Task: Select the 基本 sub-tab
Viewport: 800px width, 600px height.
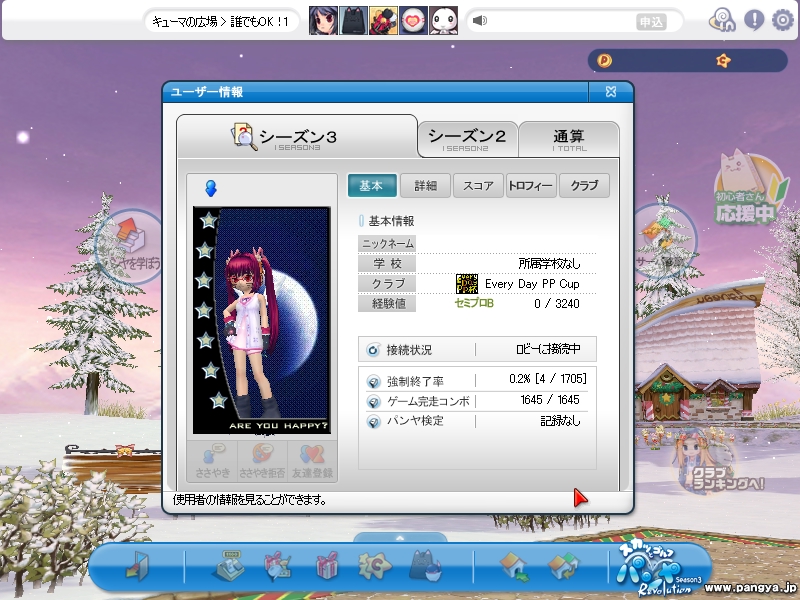Action: point(372,186)
